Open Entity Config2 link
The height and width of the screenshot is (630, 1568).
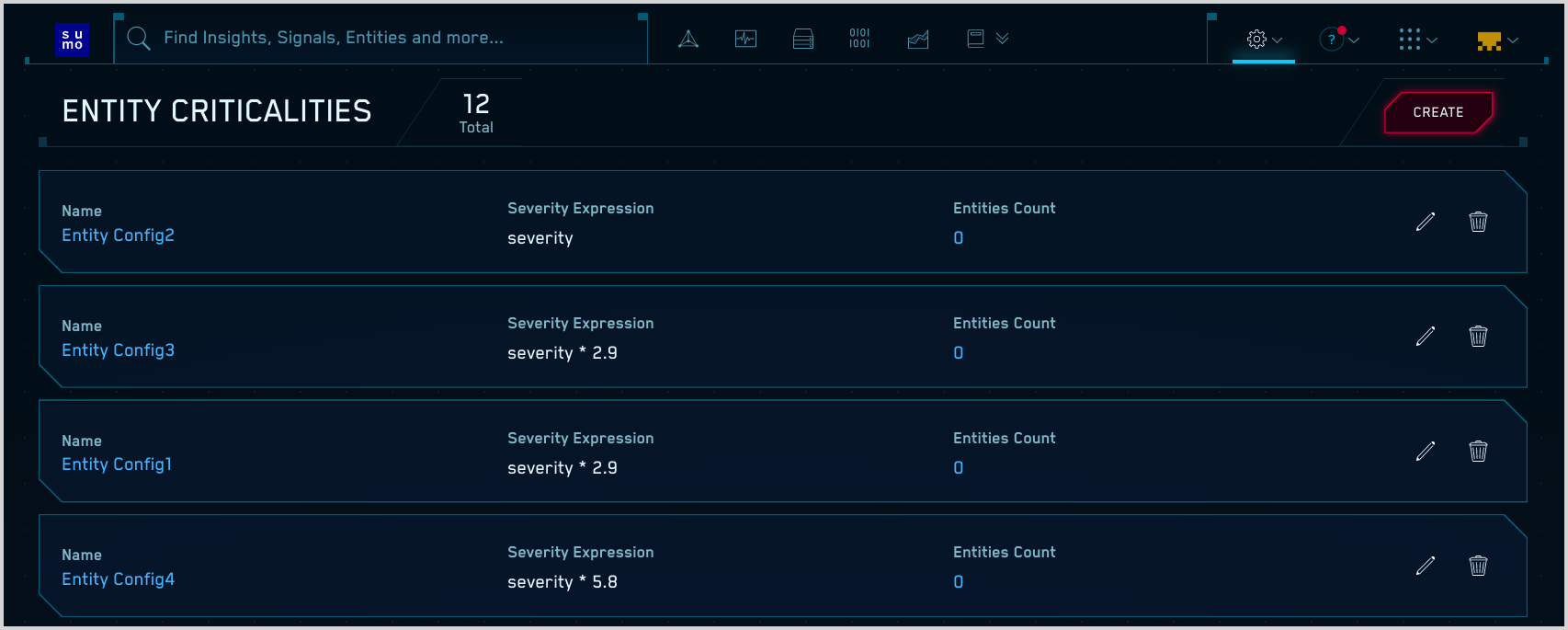118,235
